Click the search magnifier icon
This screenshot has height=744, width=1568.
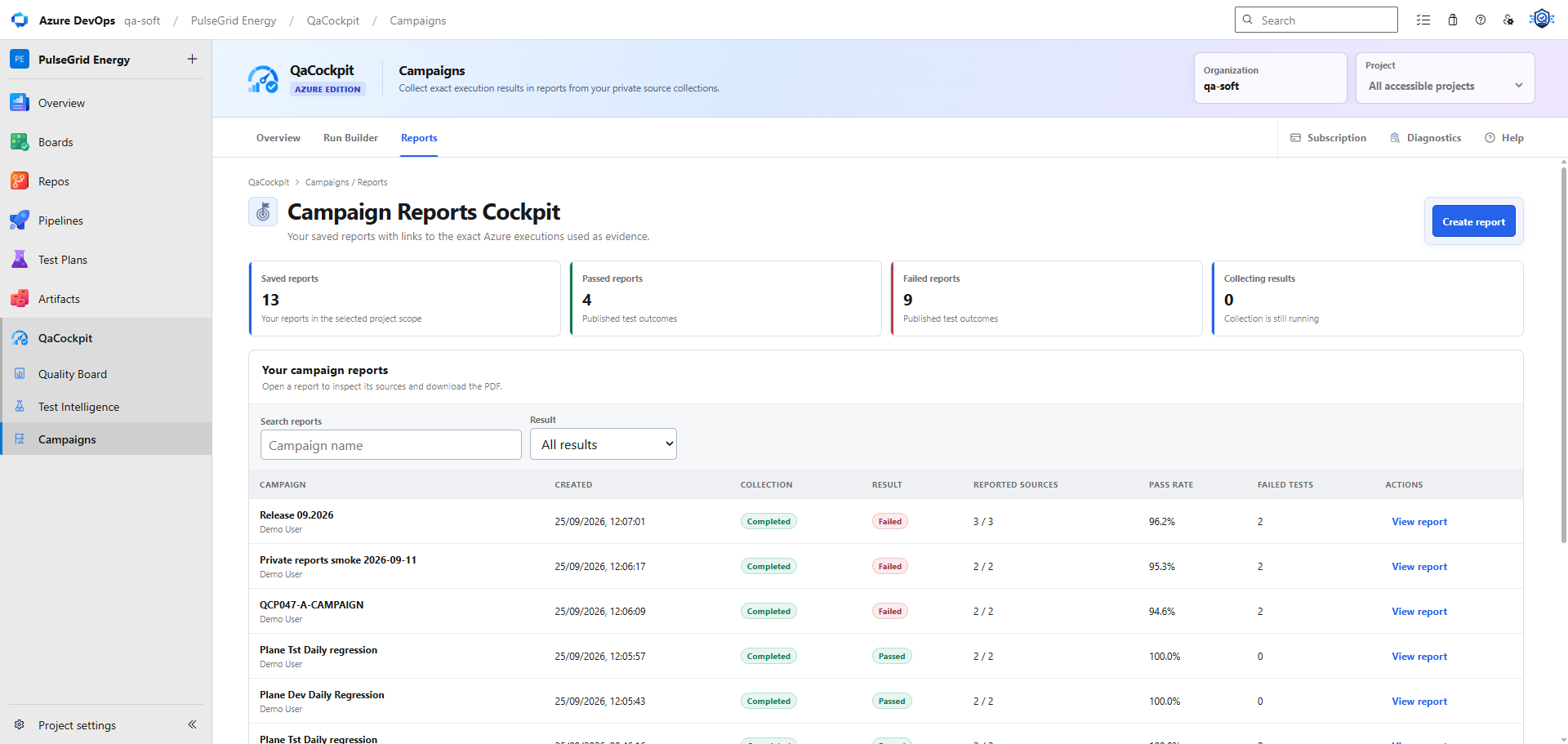coord(1248,20)
